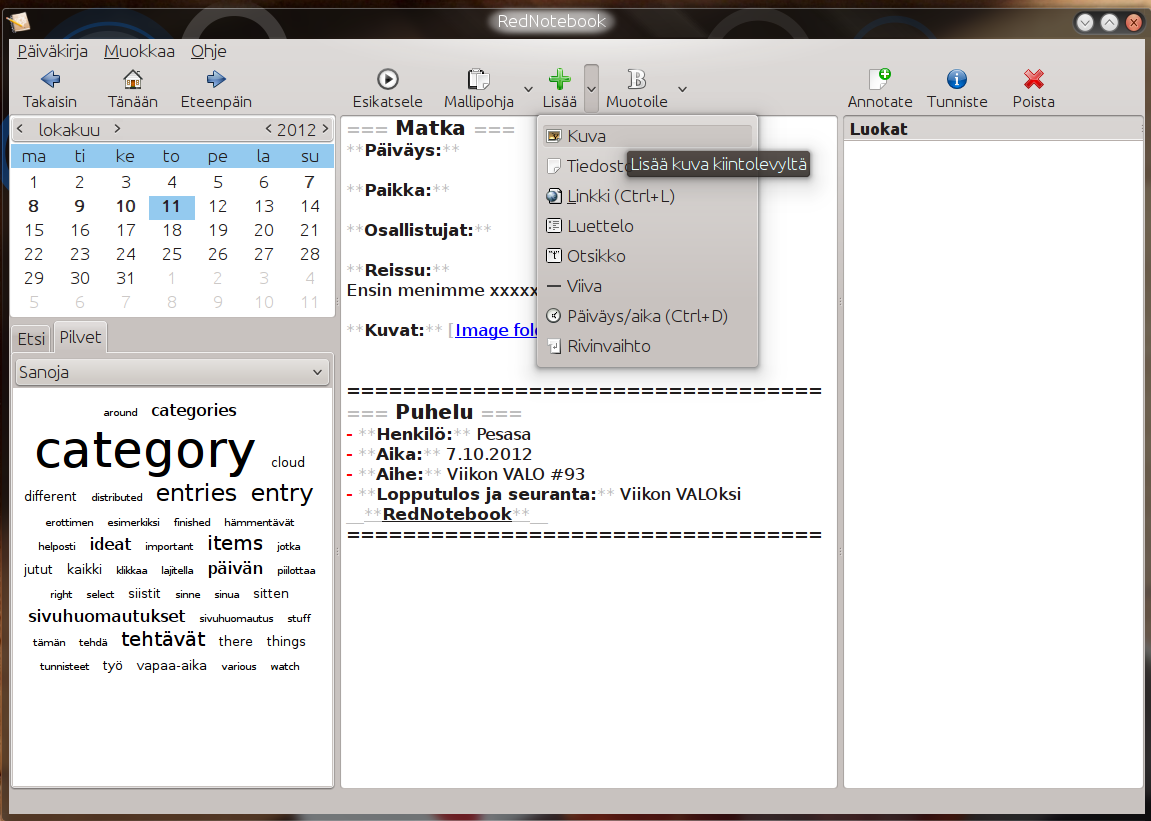Click the Eteenpäin forward arrow icon
The image size is (1151, 821).
click(216, 79)
